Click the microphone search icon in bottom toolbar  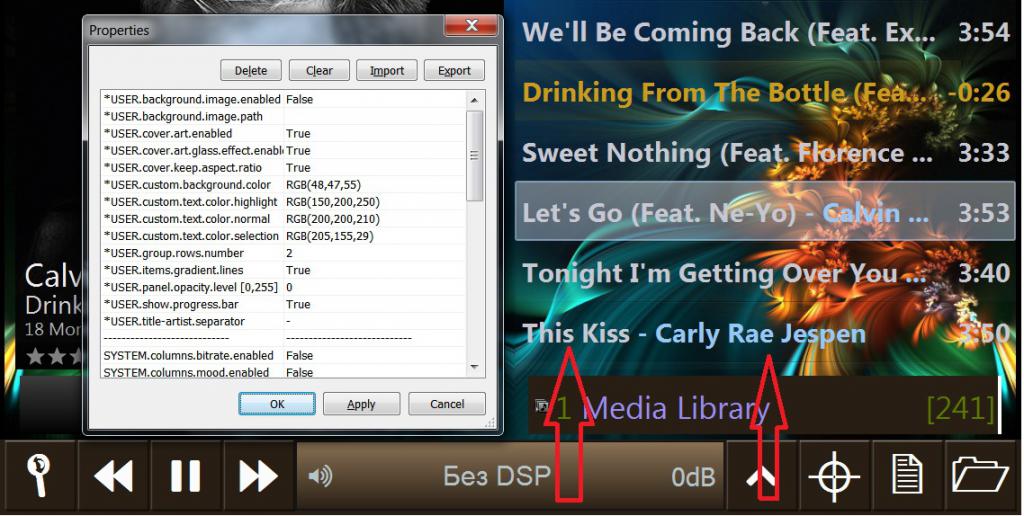[40, 476]
